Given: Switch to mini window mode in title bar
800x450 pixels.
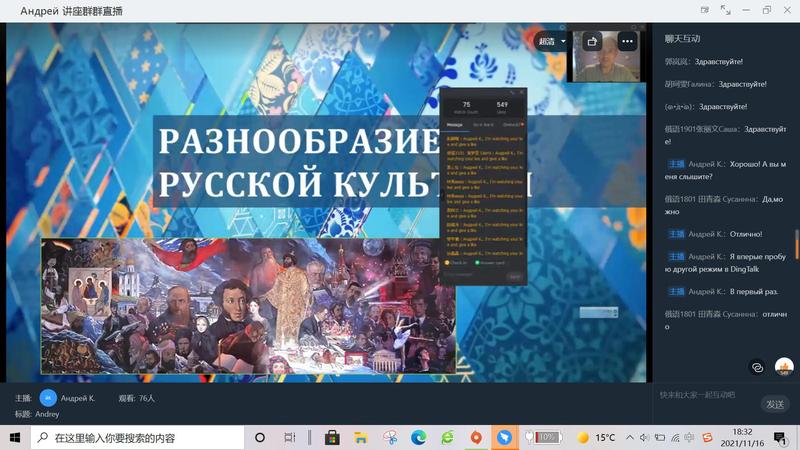Looking at the screenshot, I should [x=705, y=10].
